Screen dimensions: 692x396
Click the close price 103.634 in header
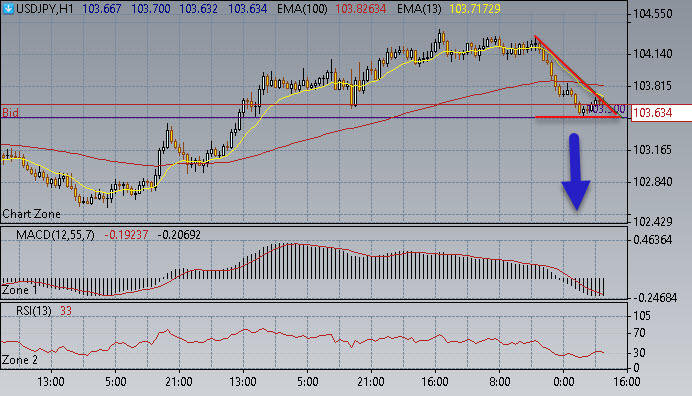(248, 8)
